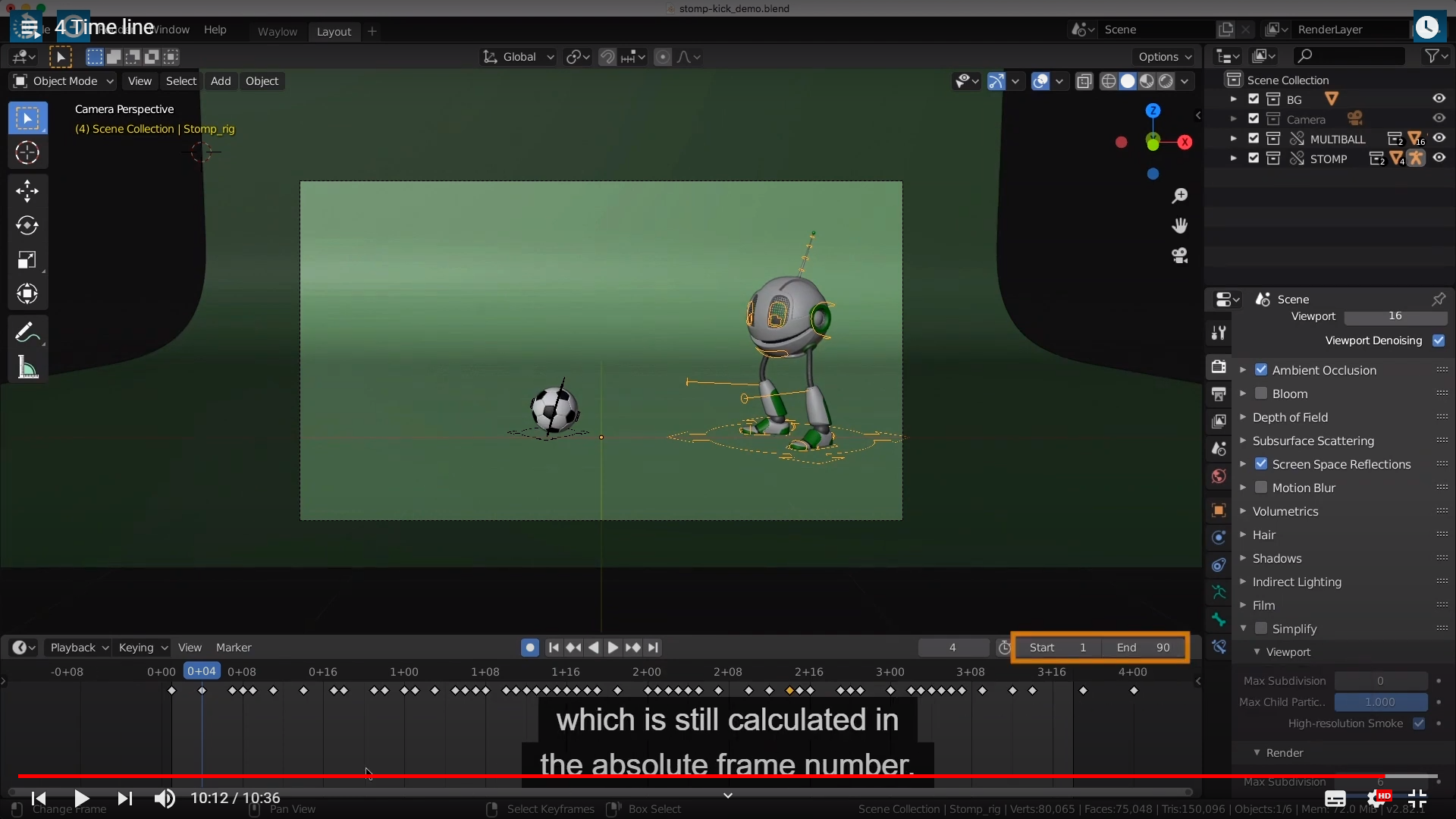This screenshot has height=819, width=1456.
Task: Open the Global transform orientation dropdown
Action: tap(519, 57)
